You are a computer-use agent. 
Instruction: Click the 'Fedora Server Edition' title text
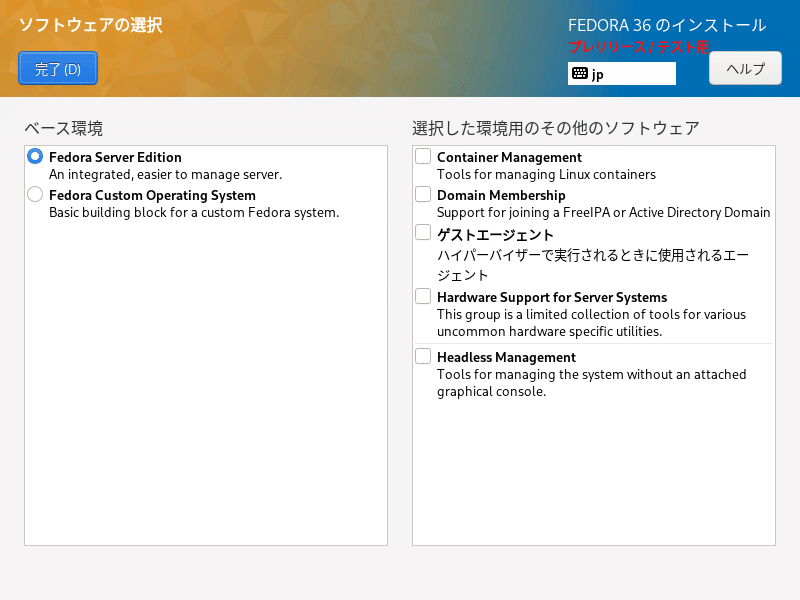pyautogui.click(x=115, y=157)
